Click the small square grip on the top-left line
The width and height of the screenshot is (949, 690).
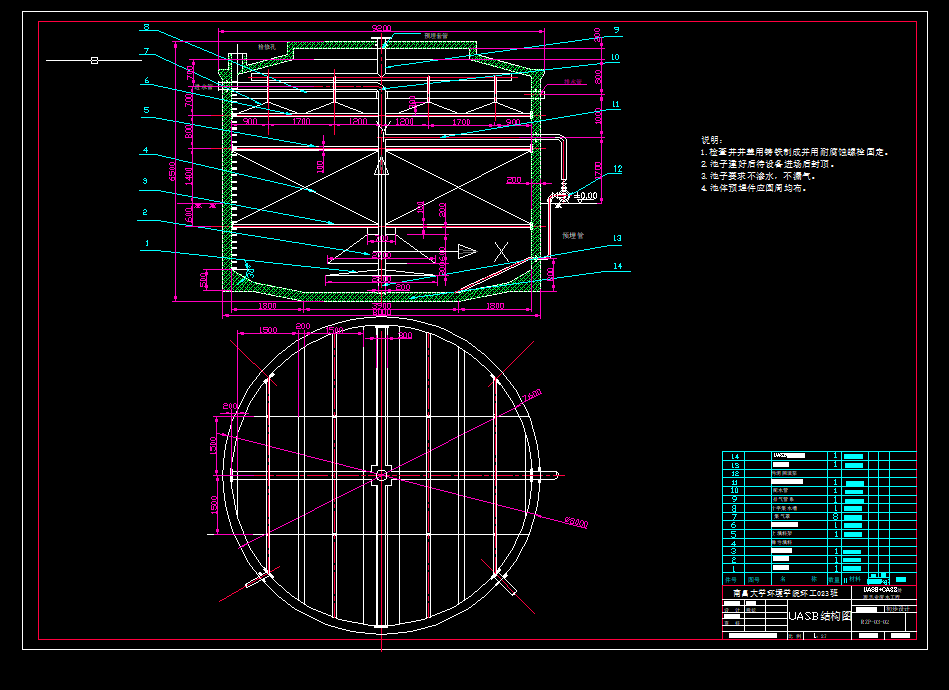(x=94, y=61)
